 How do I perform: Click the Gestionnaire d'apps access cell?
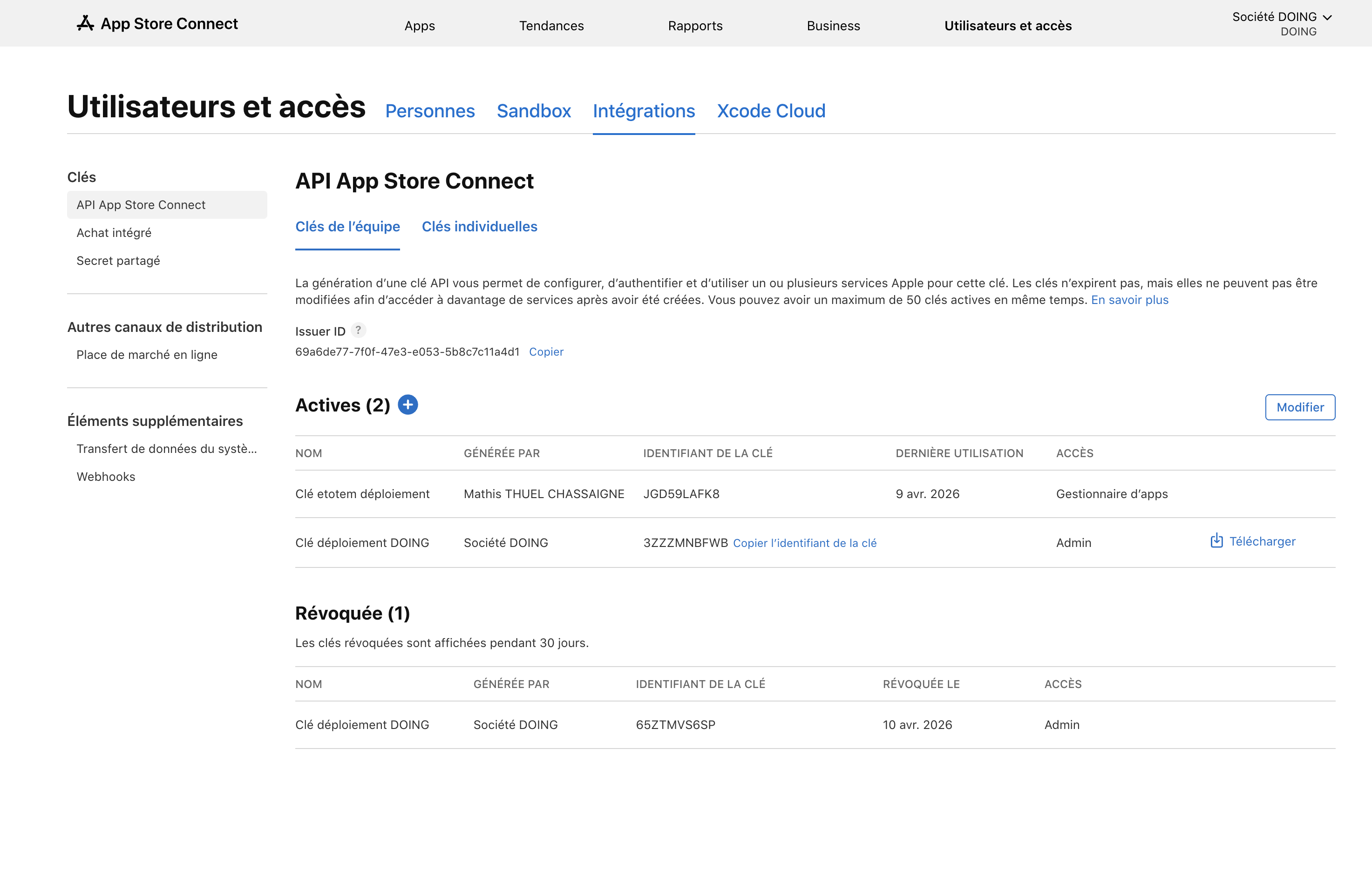coord(1112,494)
